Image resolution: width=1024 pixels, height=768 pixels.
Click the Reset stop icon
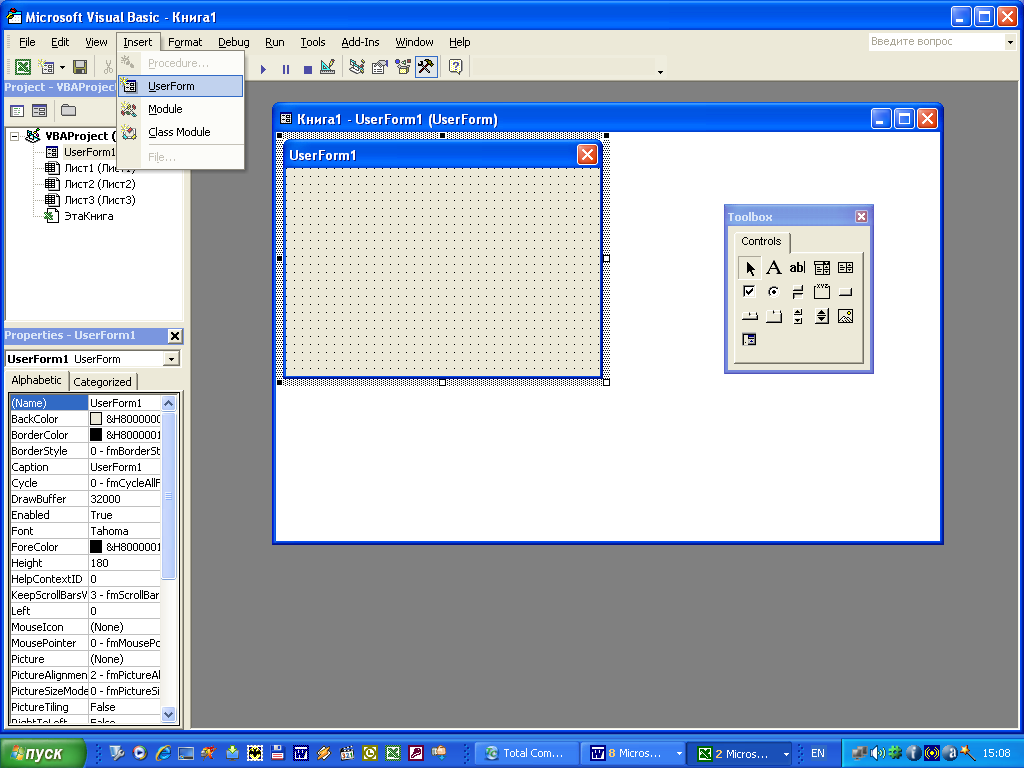(308, 69)
